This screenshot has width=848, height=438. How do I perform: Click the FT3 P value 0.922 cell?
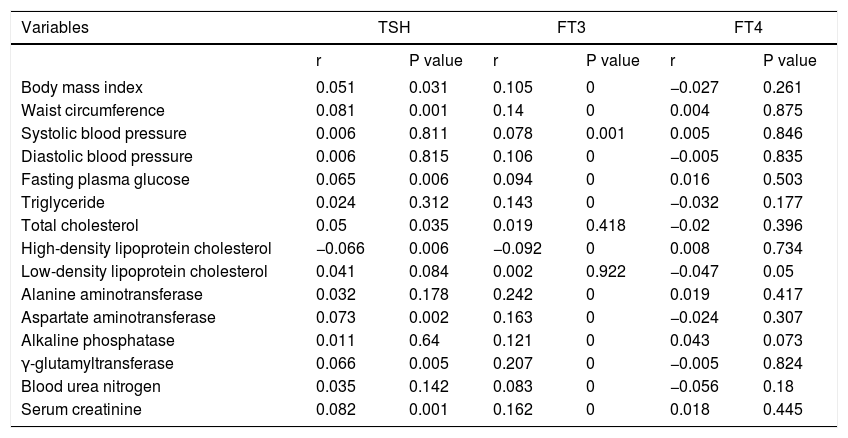click(x=606, y=271)
